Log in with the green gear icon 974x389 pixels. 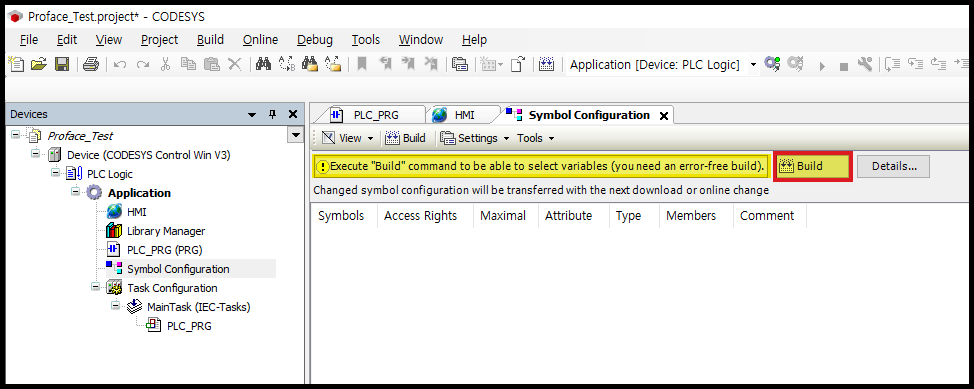point(772,64)
